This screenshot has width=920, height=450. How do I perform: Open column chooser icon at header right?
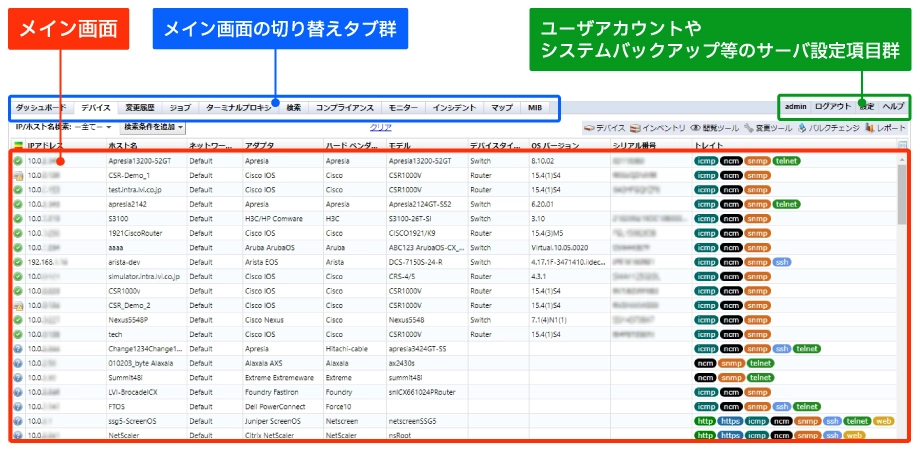click(x=902, y=146)
